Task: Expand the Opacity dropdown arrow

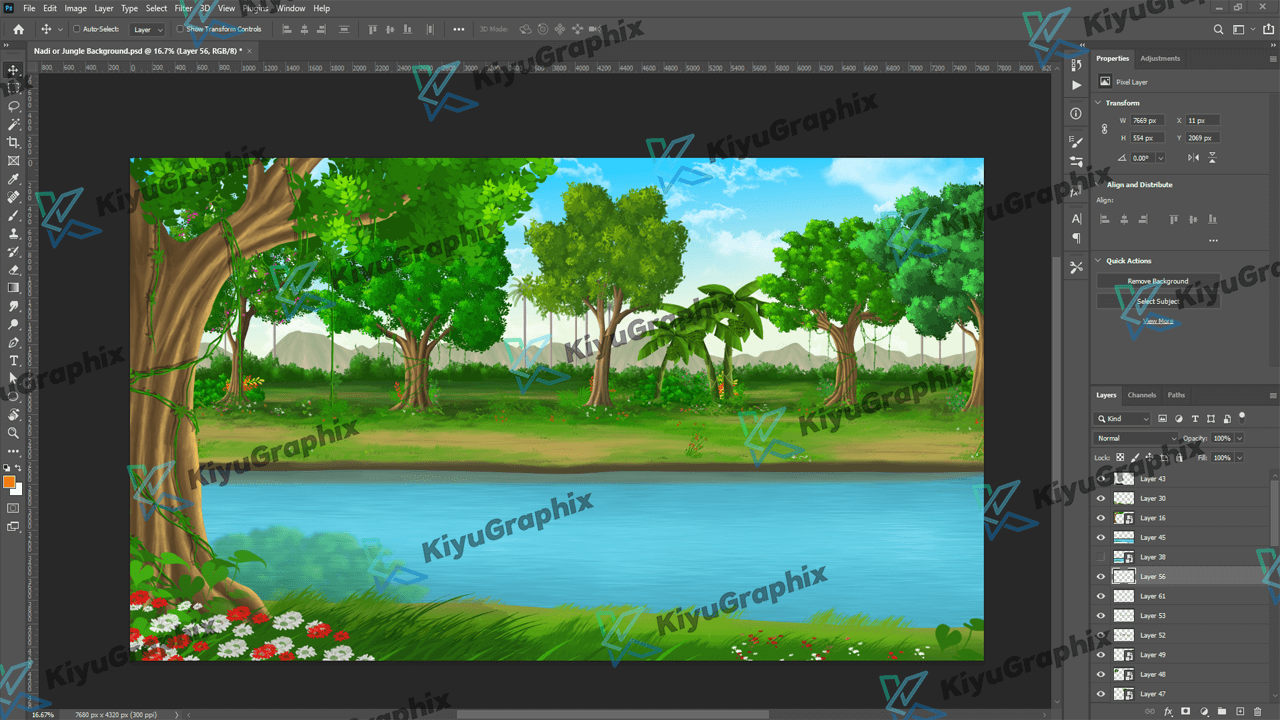Action: click(1240, 438)
